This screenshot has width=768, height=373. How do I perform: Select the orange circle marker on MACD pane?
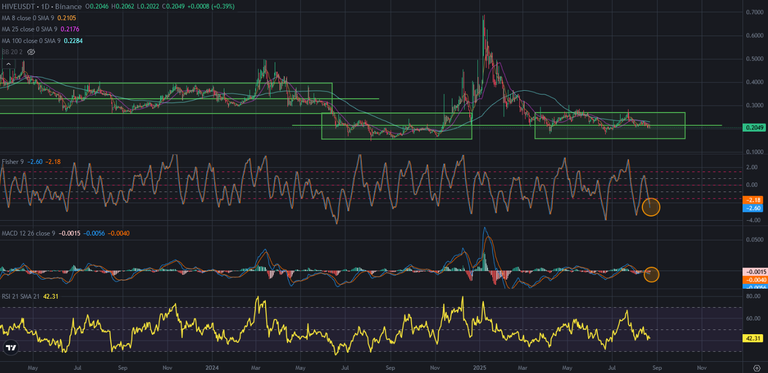651,274
